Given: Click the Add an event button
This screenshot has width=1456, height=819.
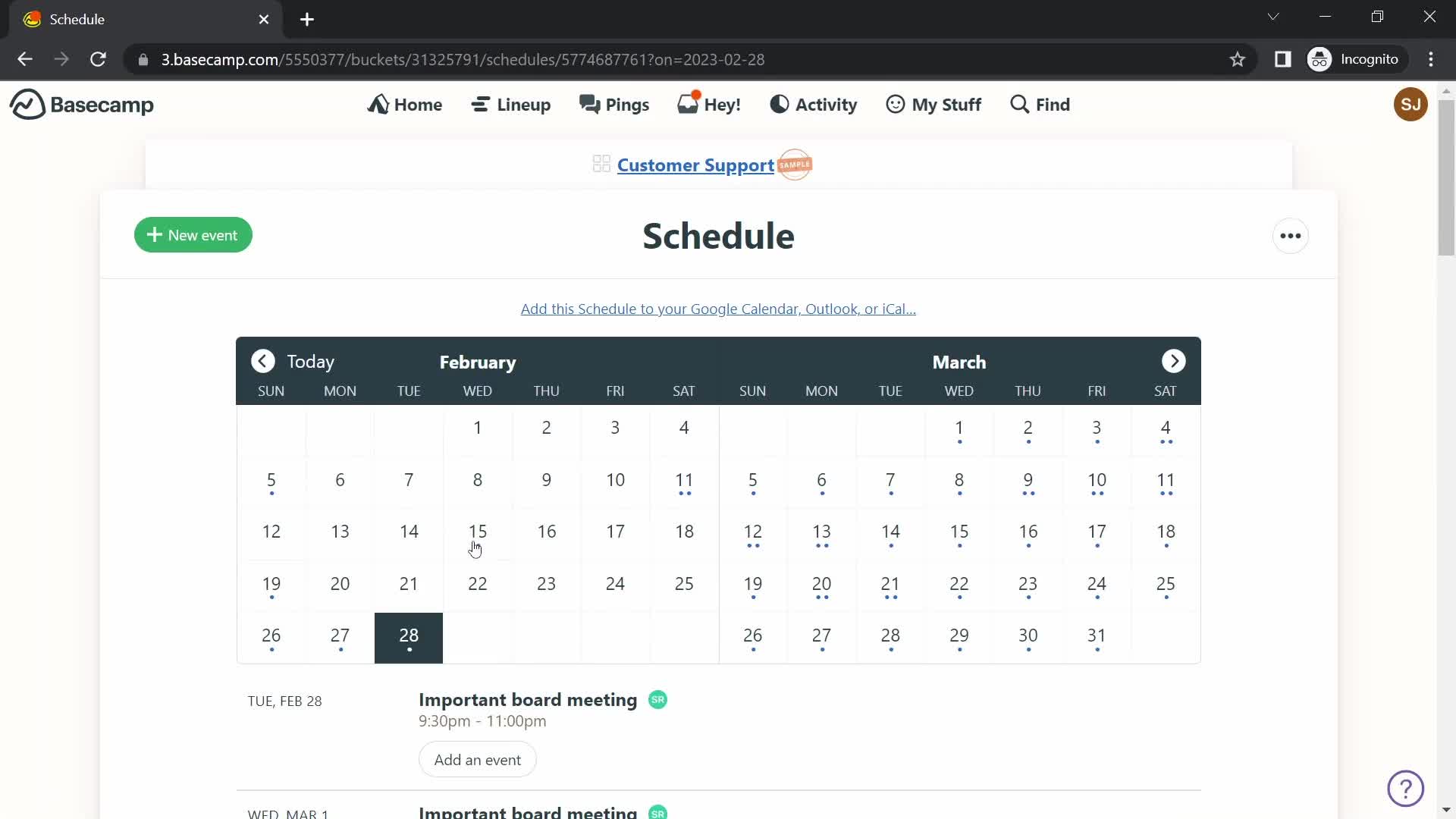Looking at the screenshot, I should (x=478, y=759).
